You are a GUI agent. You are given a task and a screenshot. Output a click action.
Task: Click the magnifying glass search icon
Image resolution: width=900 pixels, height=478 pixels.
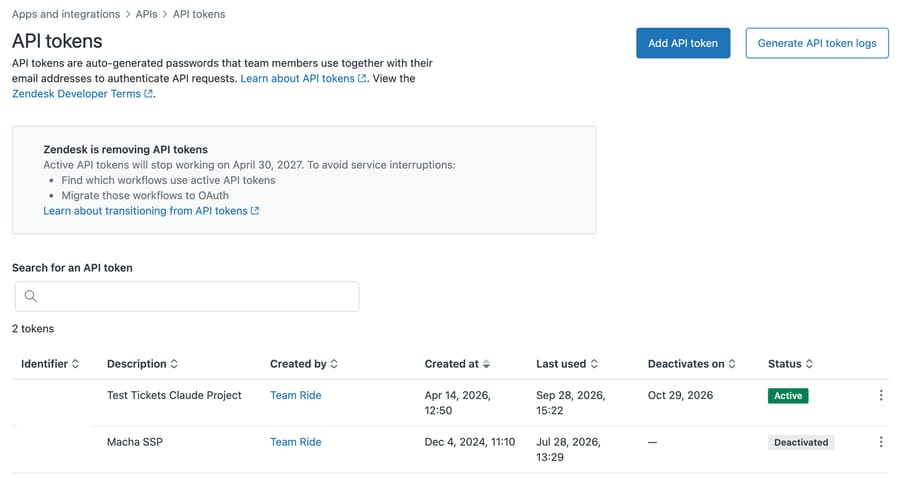pyautogui.click(x=30, y=296)
